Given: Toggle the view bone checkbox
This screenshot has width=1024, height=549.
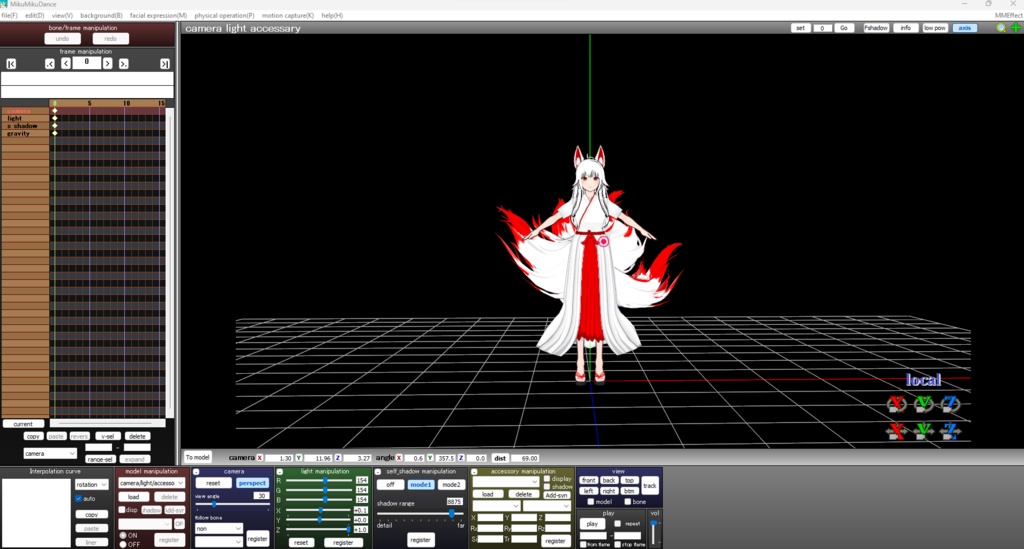Looking at the screenshot, I should click(x=627, y=502).
